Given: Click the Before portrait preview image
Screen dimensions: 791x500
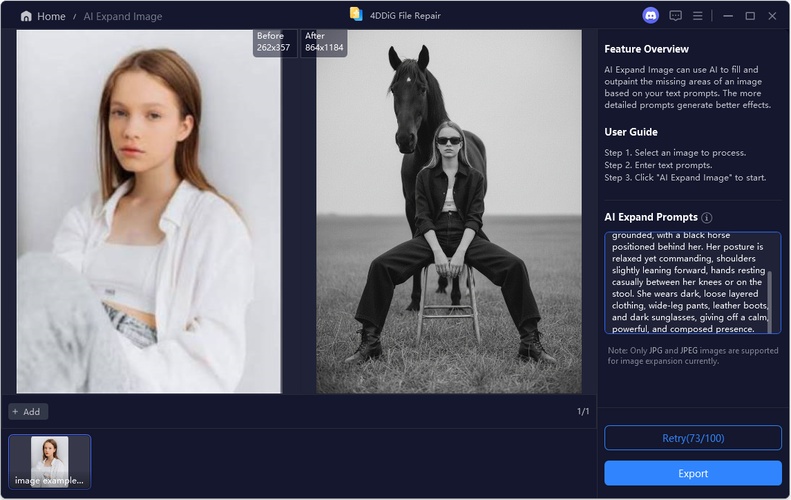Looking at the screenshot, I should pos(148,211).
